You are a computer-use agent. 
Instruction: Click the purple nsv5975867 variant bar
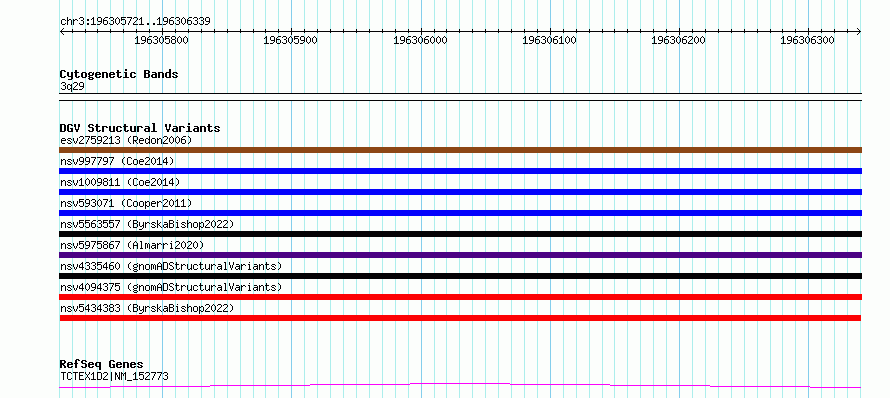(460, 255)
